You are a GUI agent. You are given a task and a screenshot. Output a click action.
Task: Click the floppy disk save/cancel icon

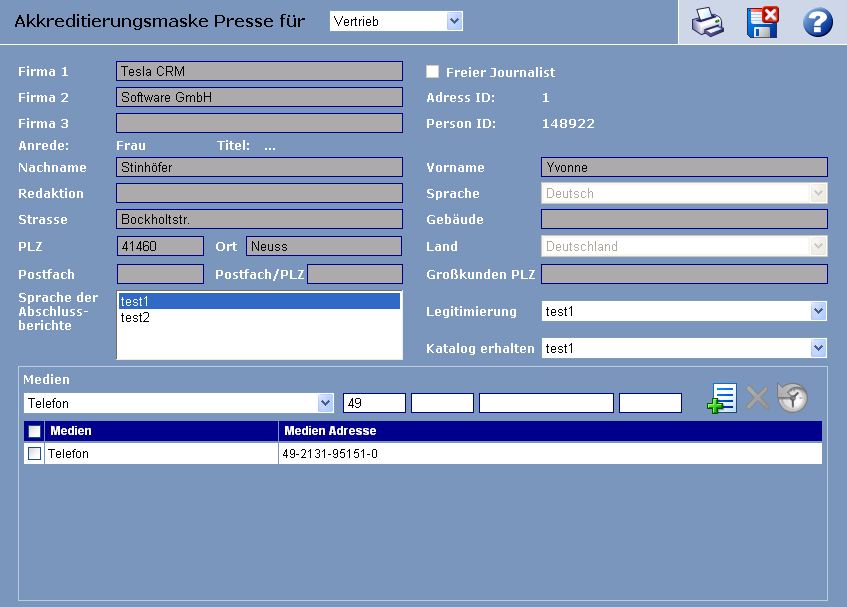[x=762, y=22]
